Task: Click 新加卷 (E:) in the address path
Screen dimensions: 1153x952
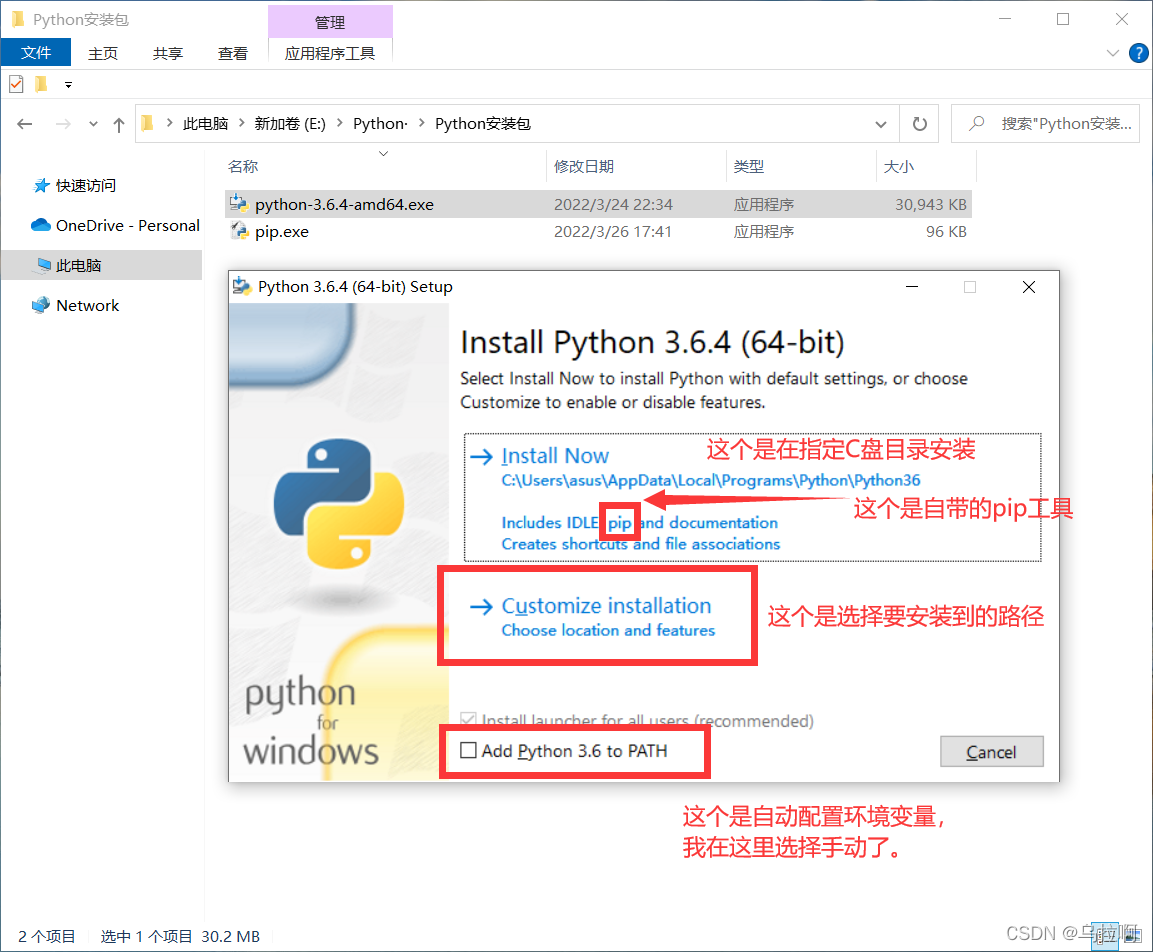Action: click(x=290, y=124)
